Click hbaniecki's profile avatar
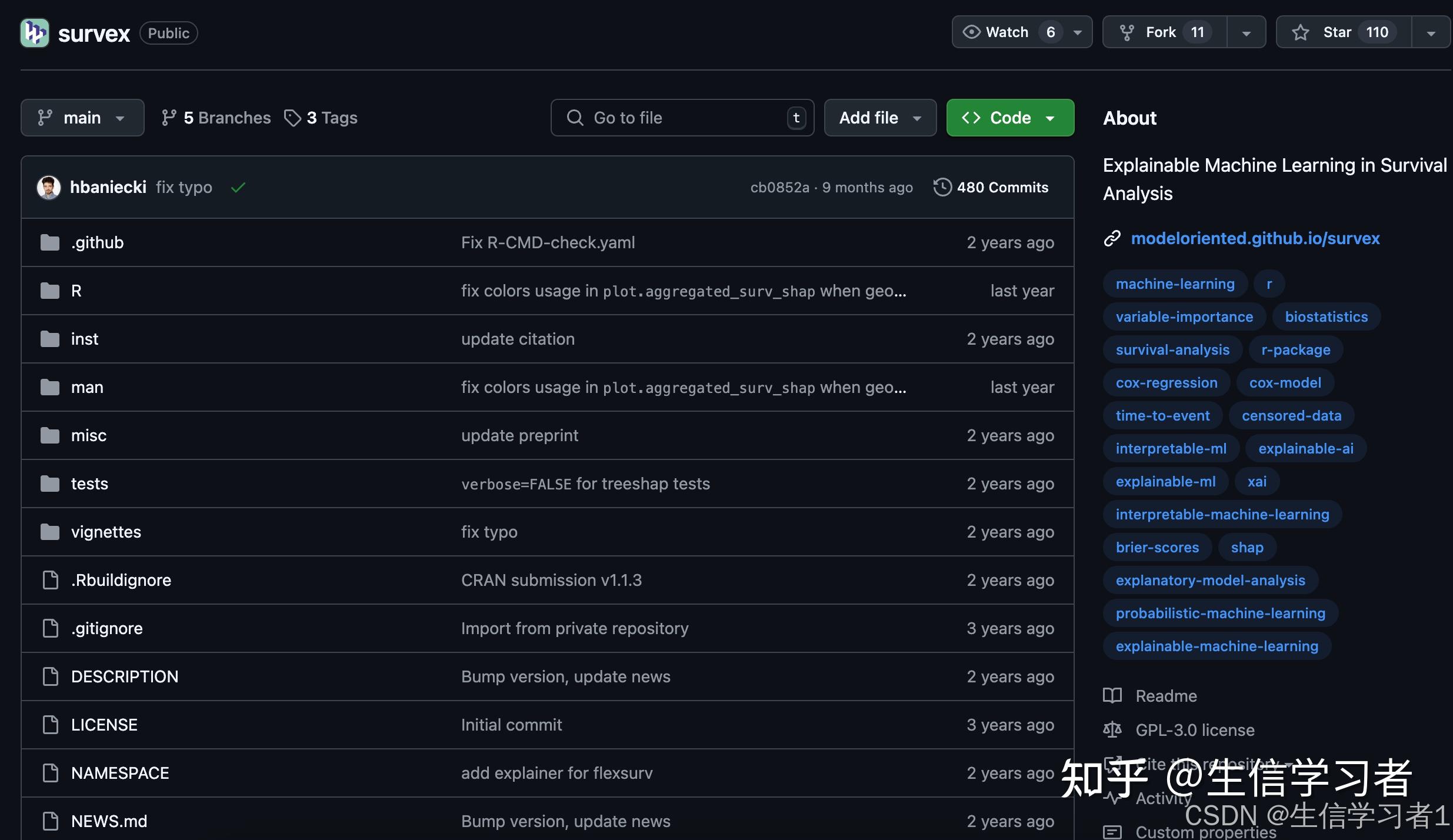Viewport: 1453px width, 840px height. point(49,187)
